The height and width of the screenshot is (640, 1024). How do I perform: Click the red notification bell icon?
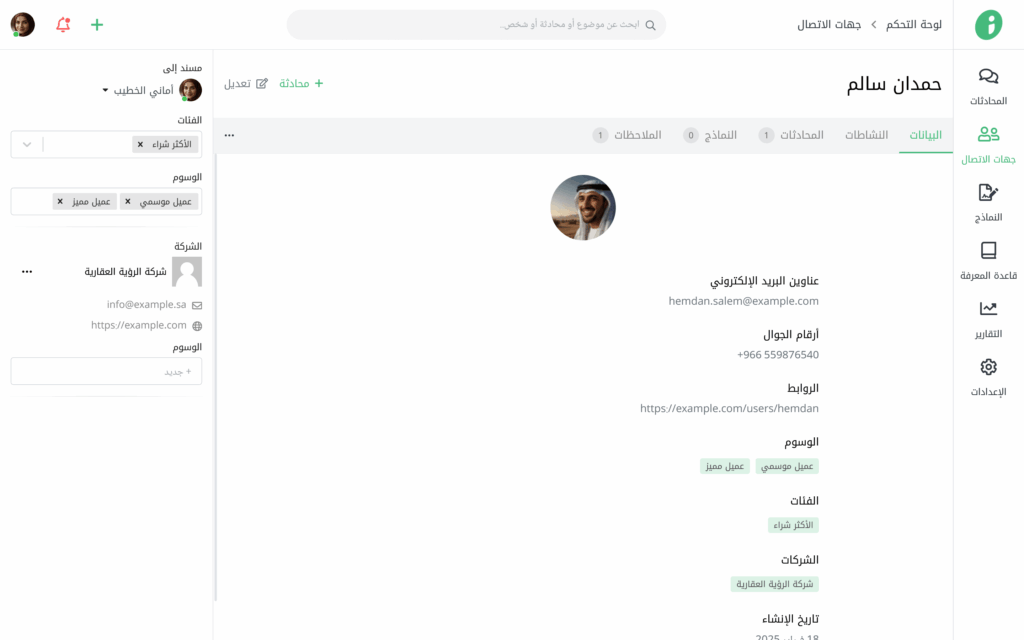click(x=63, y=25)
